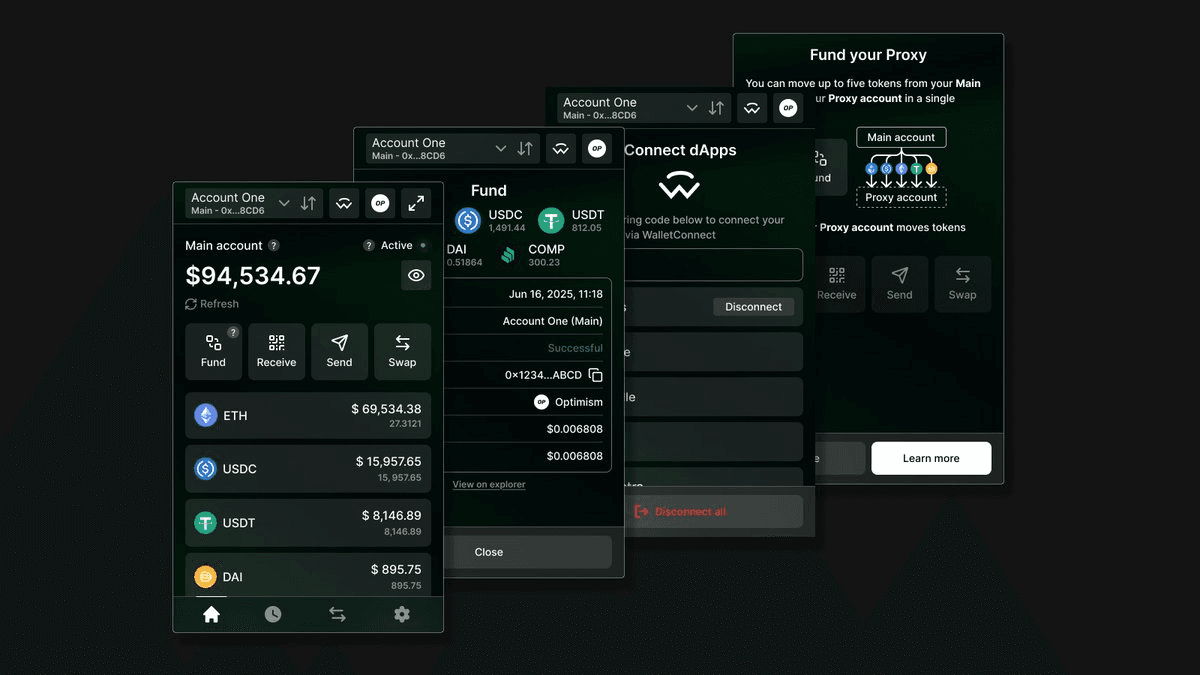Open the USDT token row
Image resolution: width=1200 pixels, height=675 pixels.
pyautogui.click(x=308, y=523)
